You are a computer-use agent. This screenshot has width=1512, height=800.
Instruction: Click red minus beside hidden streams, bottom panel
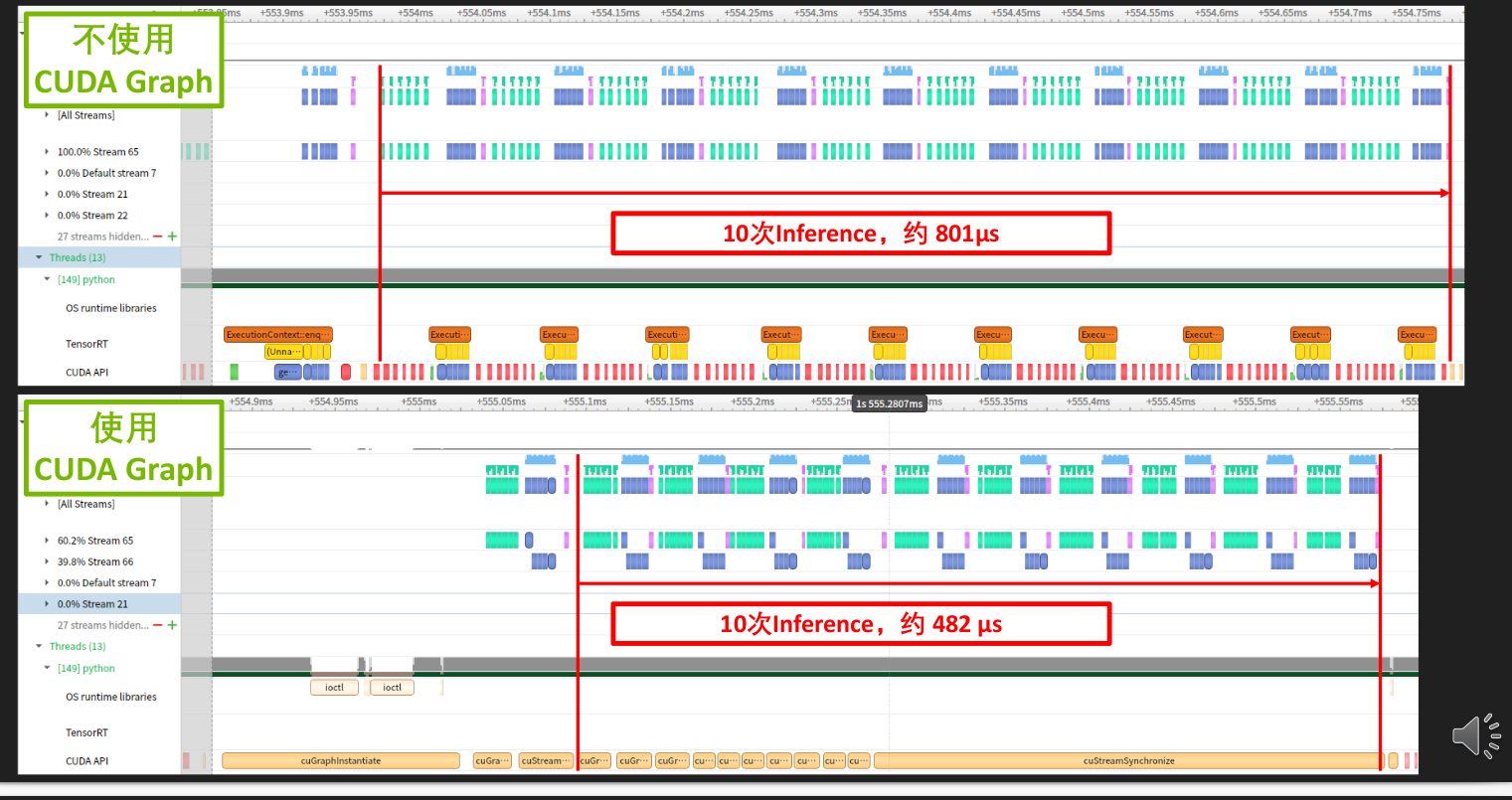click(158, 625)
